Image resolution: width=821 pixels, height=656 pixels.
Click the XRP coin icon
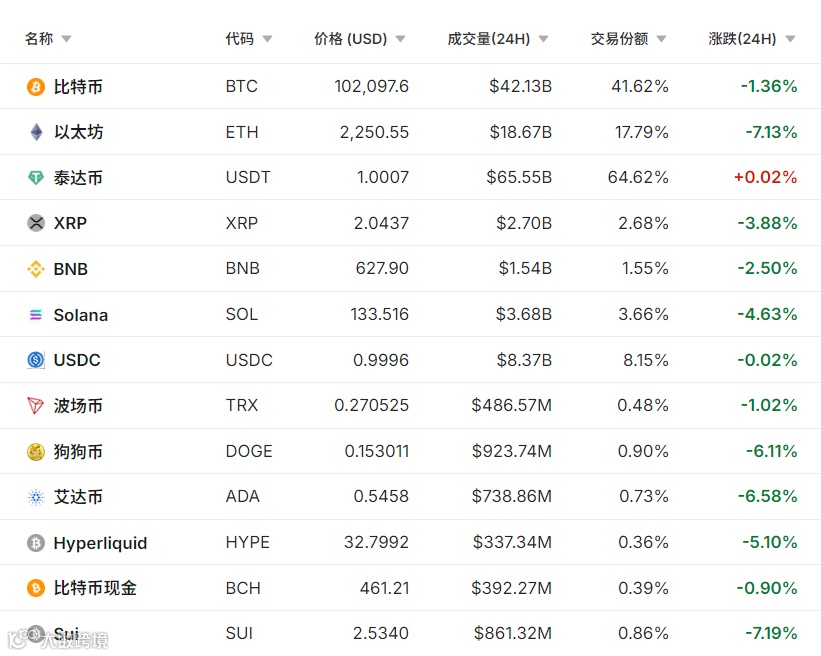[x=36, y=223]
